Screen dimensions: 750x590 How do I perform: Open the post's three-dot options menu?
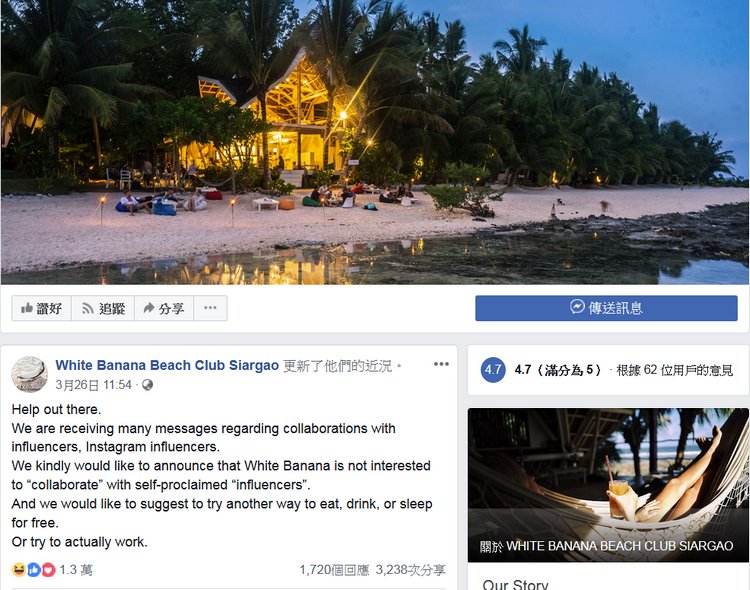coord(441,364)
